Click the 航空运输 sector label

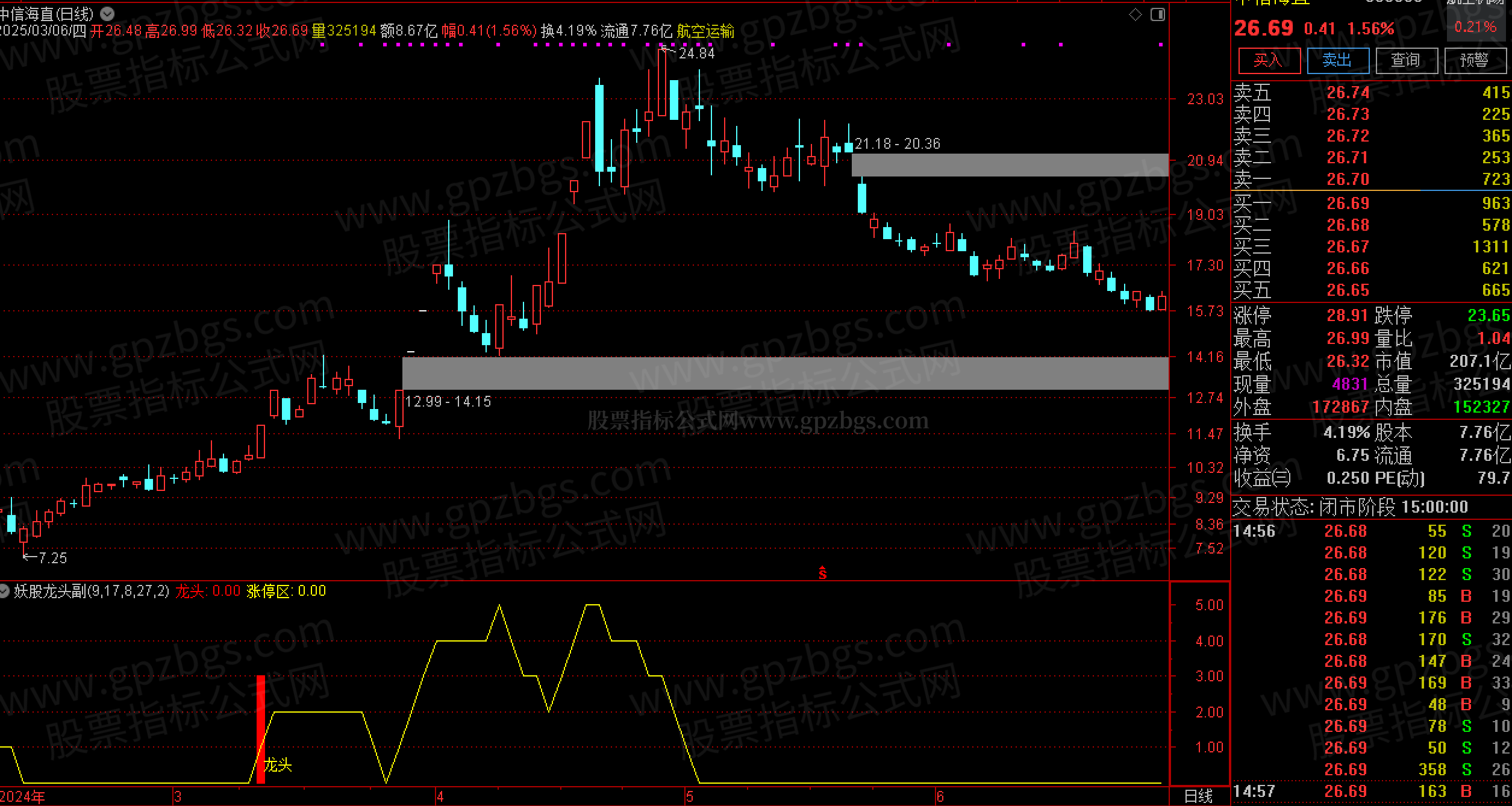point(705,31)
